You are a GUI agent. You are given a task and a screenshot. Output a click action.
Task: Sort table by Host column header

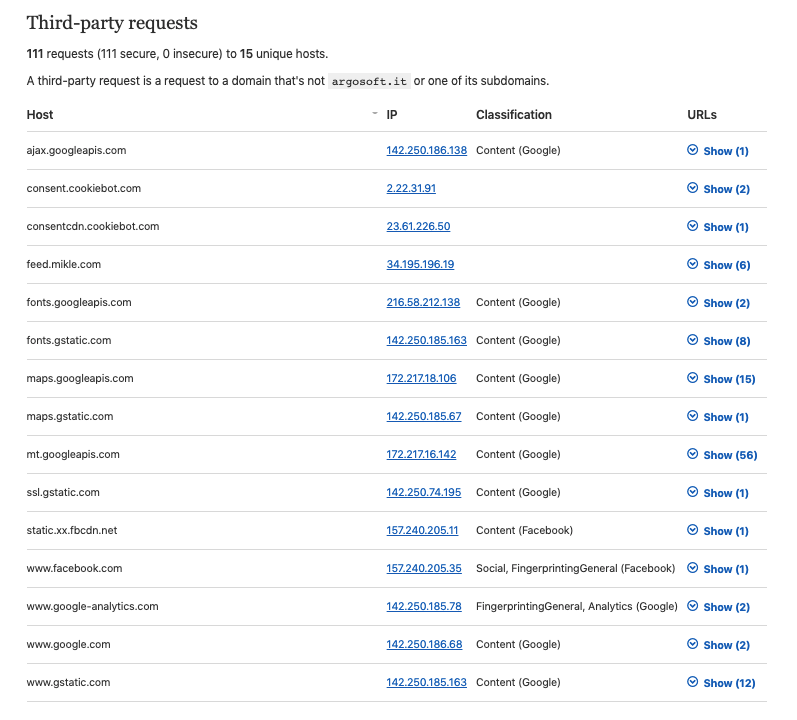tap(40, 115)
